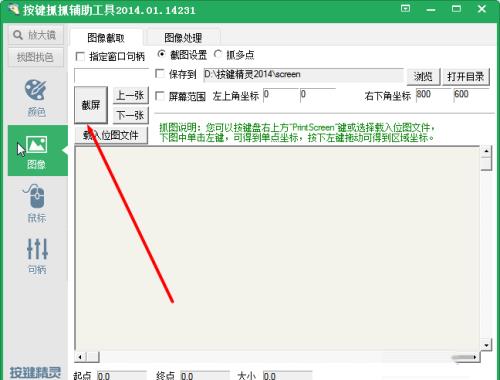
Task: Open the 句柄 handle sliders panel
Action: pos(37,256)
